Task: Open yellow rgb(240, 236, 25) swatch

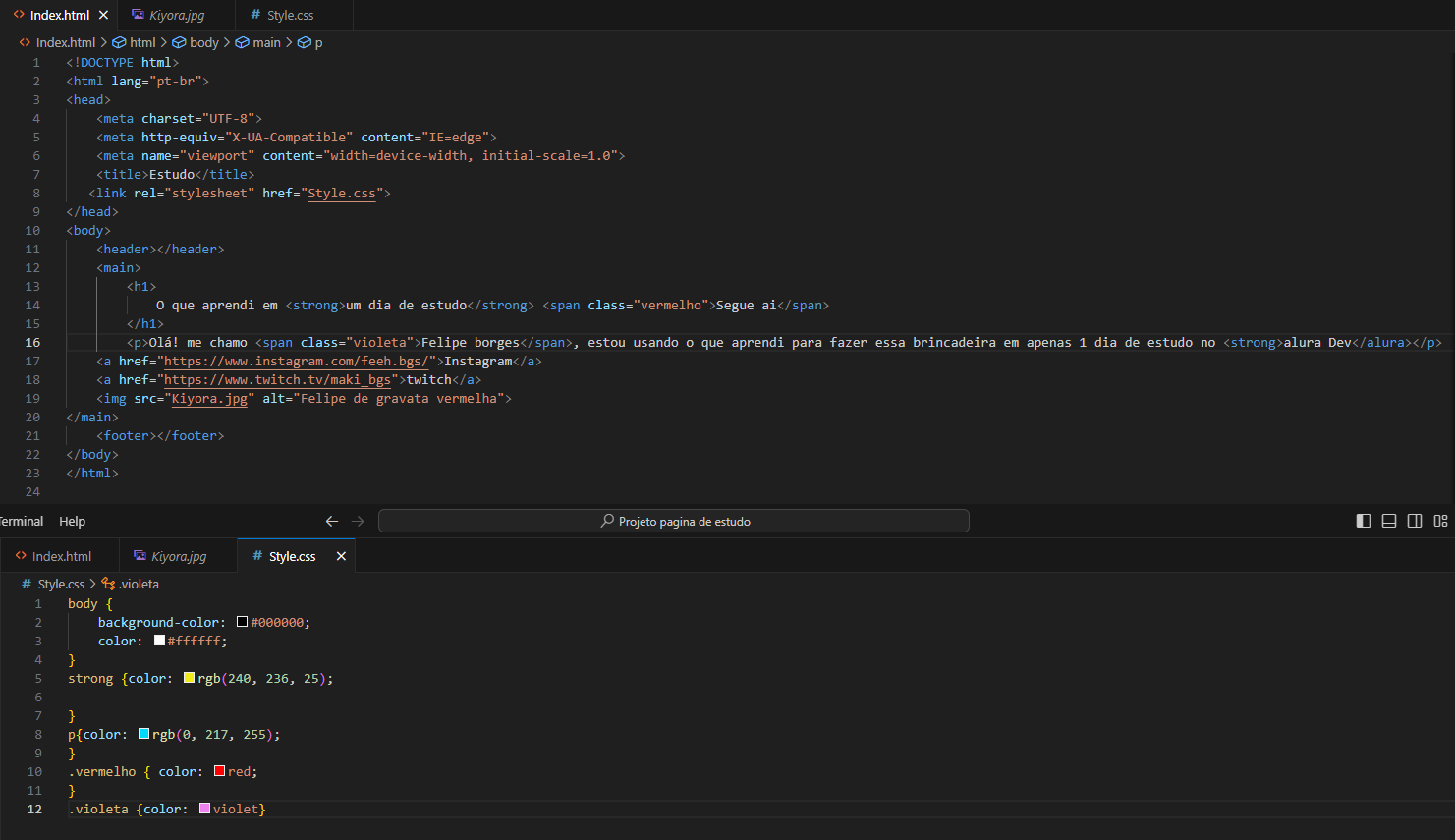Action: tap(189, 678)
